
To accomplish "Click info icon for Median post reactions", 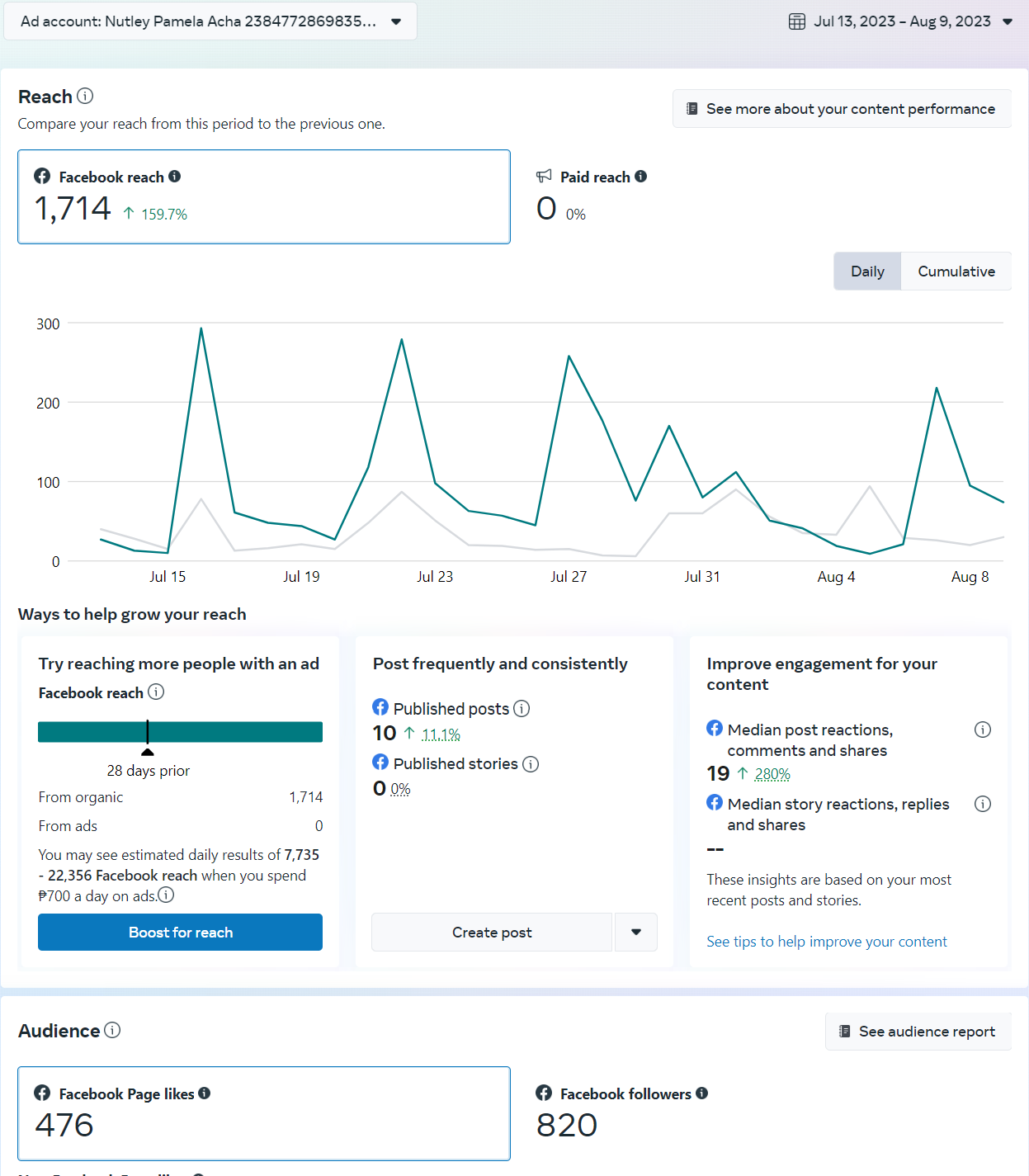I will [982, 730].
